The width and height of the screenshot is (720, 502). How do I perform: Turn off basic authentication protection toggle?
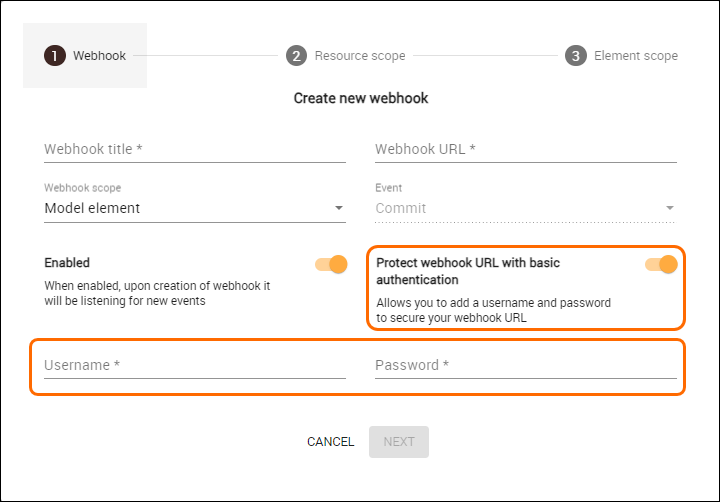[x=662, y=264]
